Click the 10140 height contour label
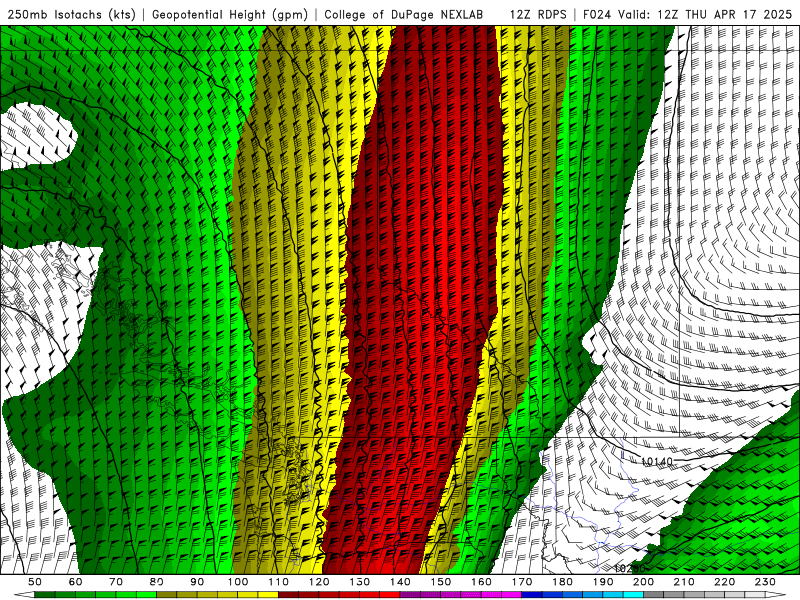This screenshot has width=800, height=600. [x=657, y=462]
